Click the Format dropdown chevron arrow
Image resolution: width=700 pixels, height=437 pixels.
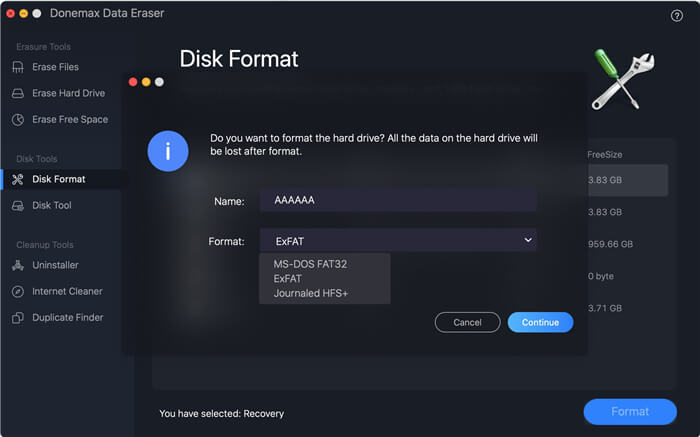tap(528, 240)
